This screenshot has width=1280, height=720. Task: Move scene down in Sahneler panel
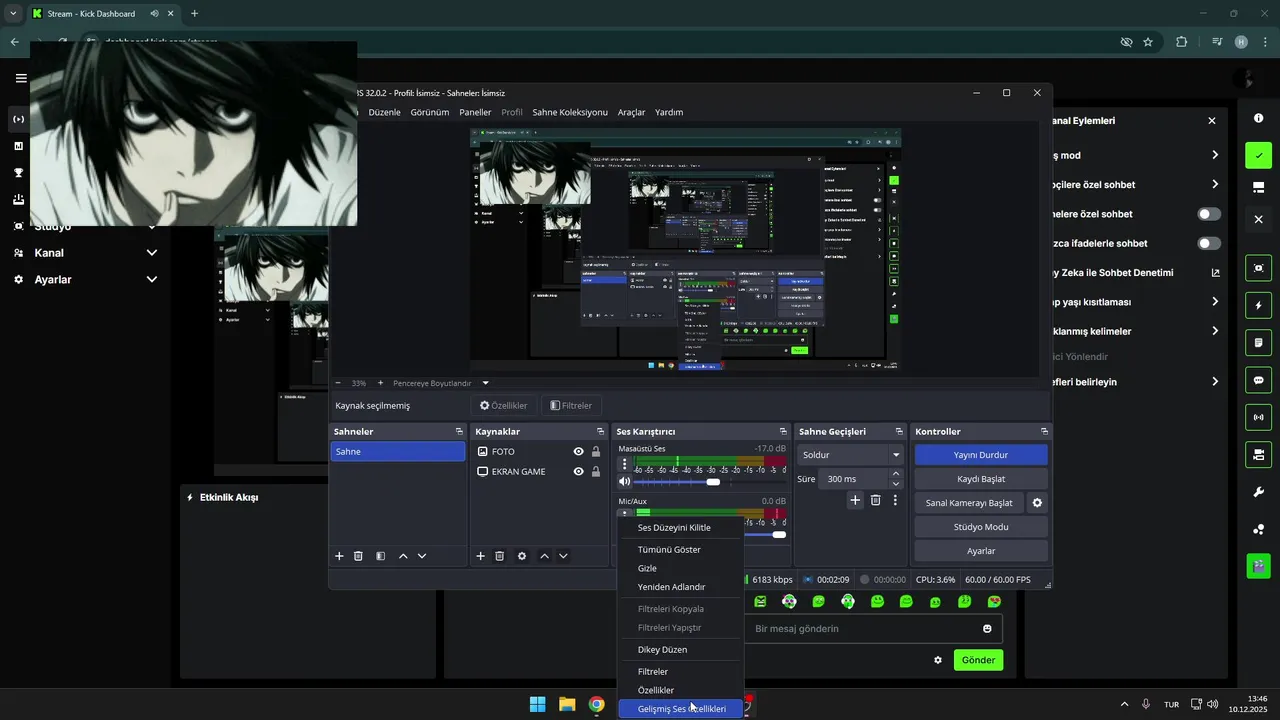click(422, 556)
